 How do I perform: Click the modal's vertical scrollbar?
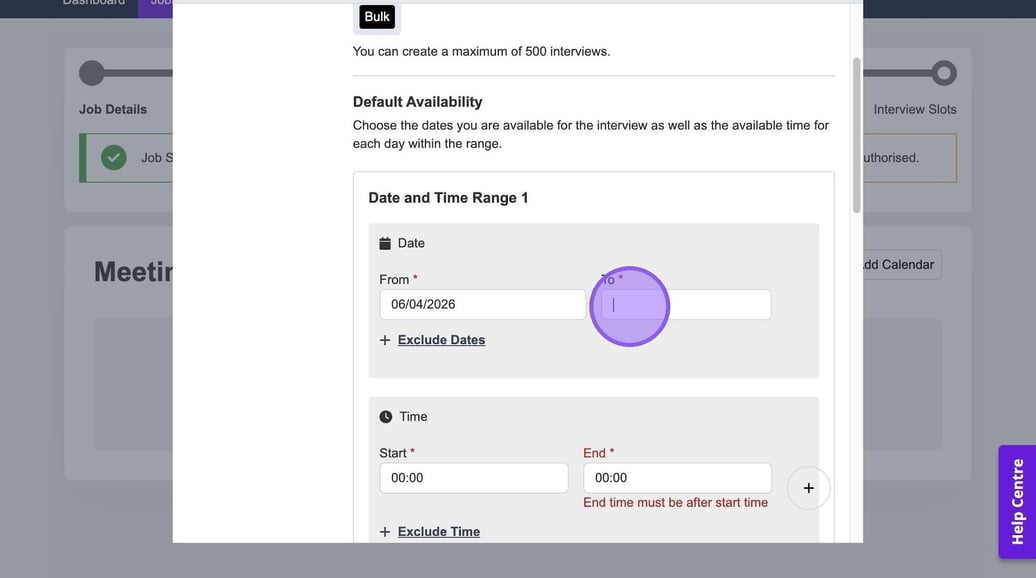point(856,135)
